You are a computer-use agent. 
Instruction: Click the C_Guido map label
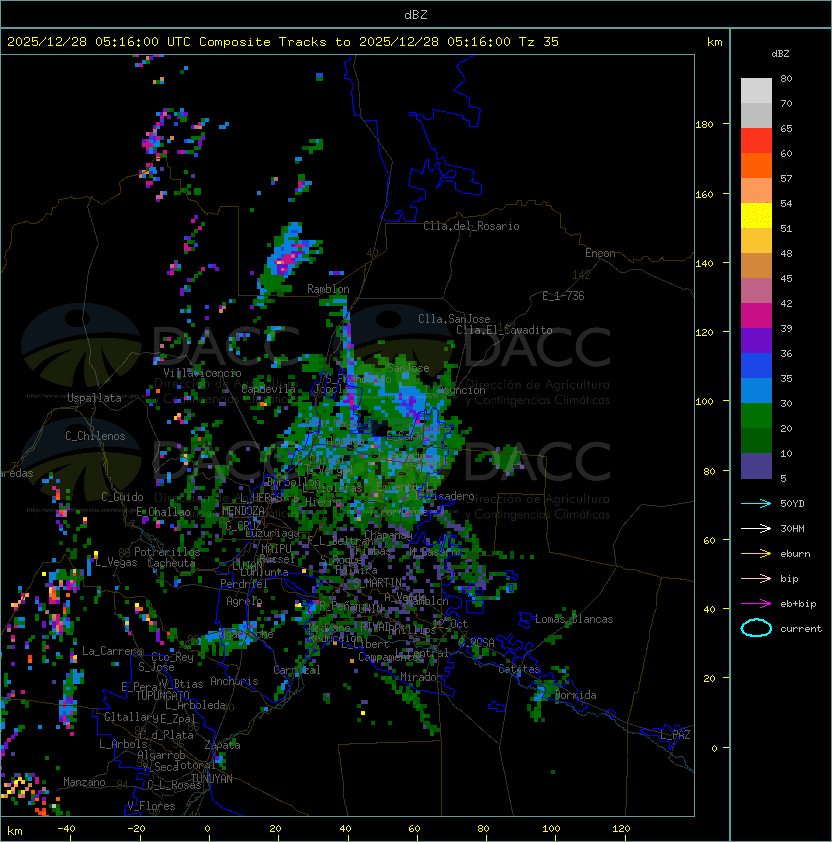(x=122, y=497)
